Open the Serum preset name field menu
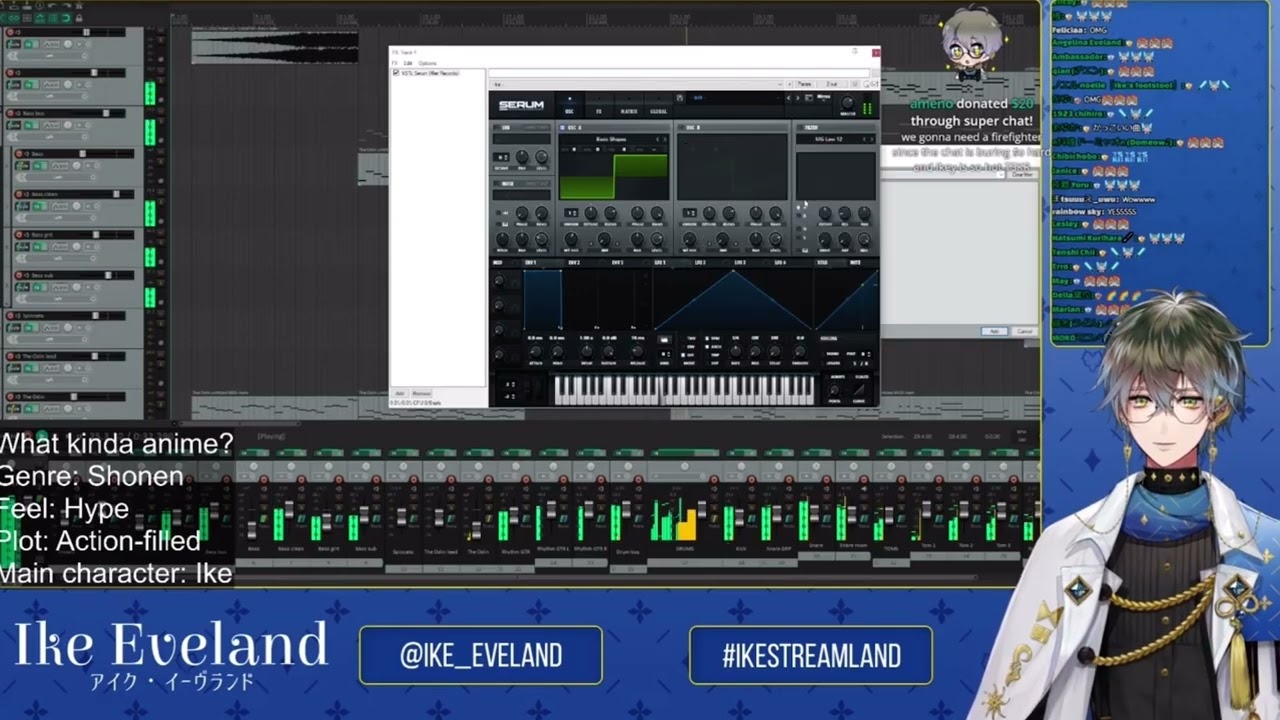The image size is (1280, 720). click(x=733, y=98)
